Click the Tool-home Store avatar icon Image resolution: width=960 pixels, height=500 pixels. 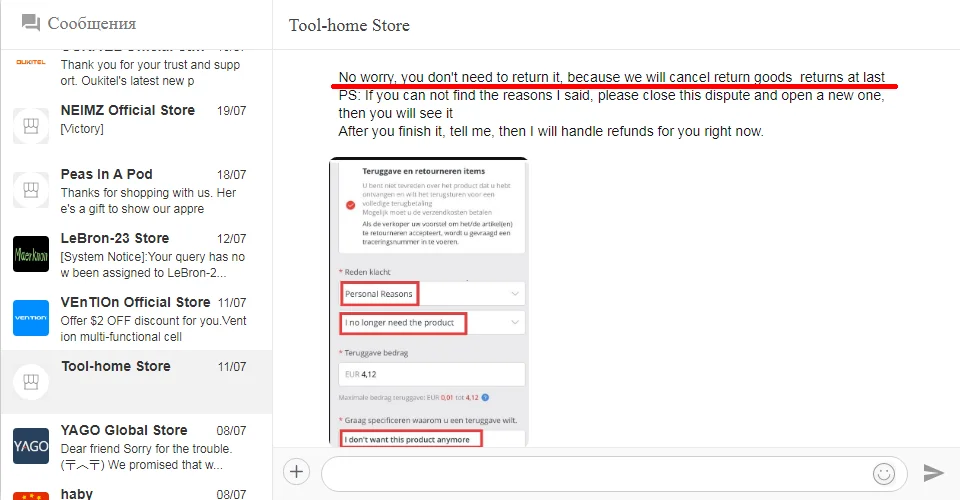(x=31, y=382)
